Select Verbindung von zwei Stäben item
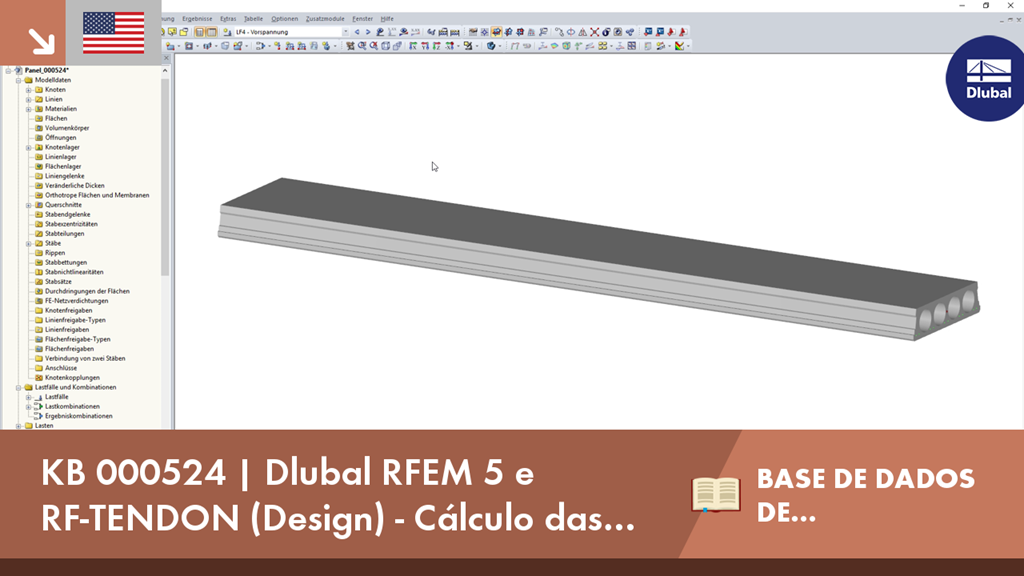This screenshot has height=576, width=1024. tap(85, 359)
